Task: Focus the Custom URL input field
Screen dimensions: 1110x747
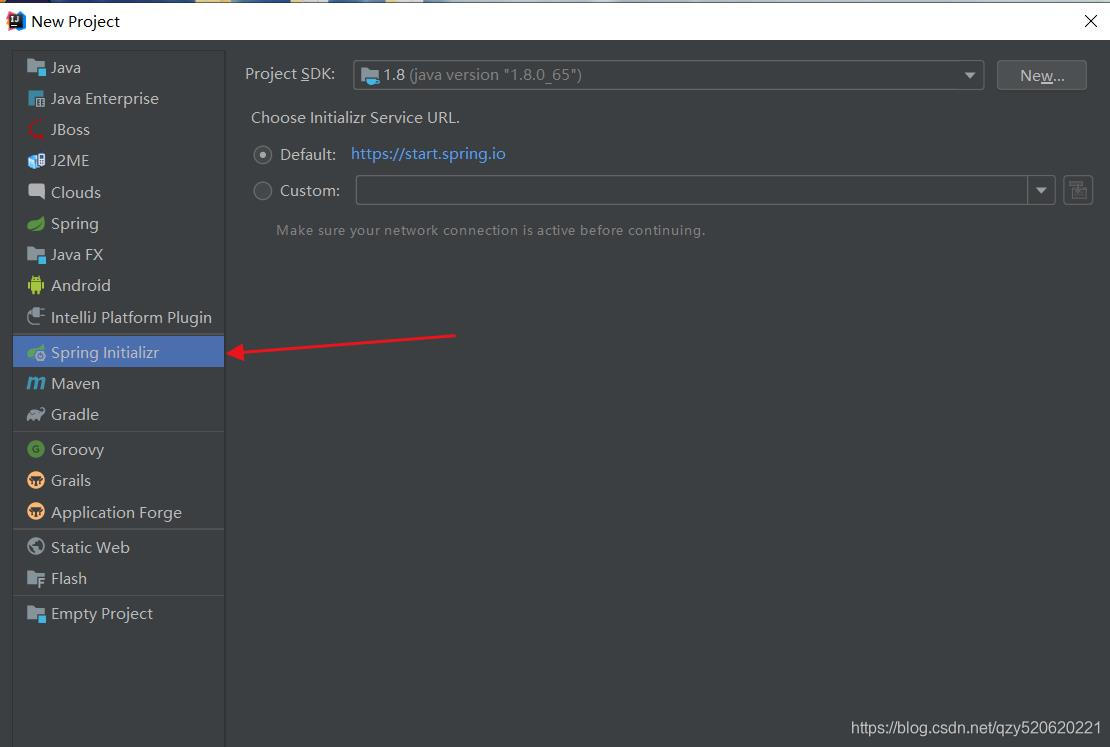Action: point(692,190)
